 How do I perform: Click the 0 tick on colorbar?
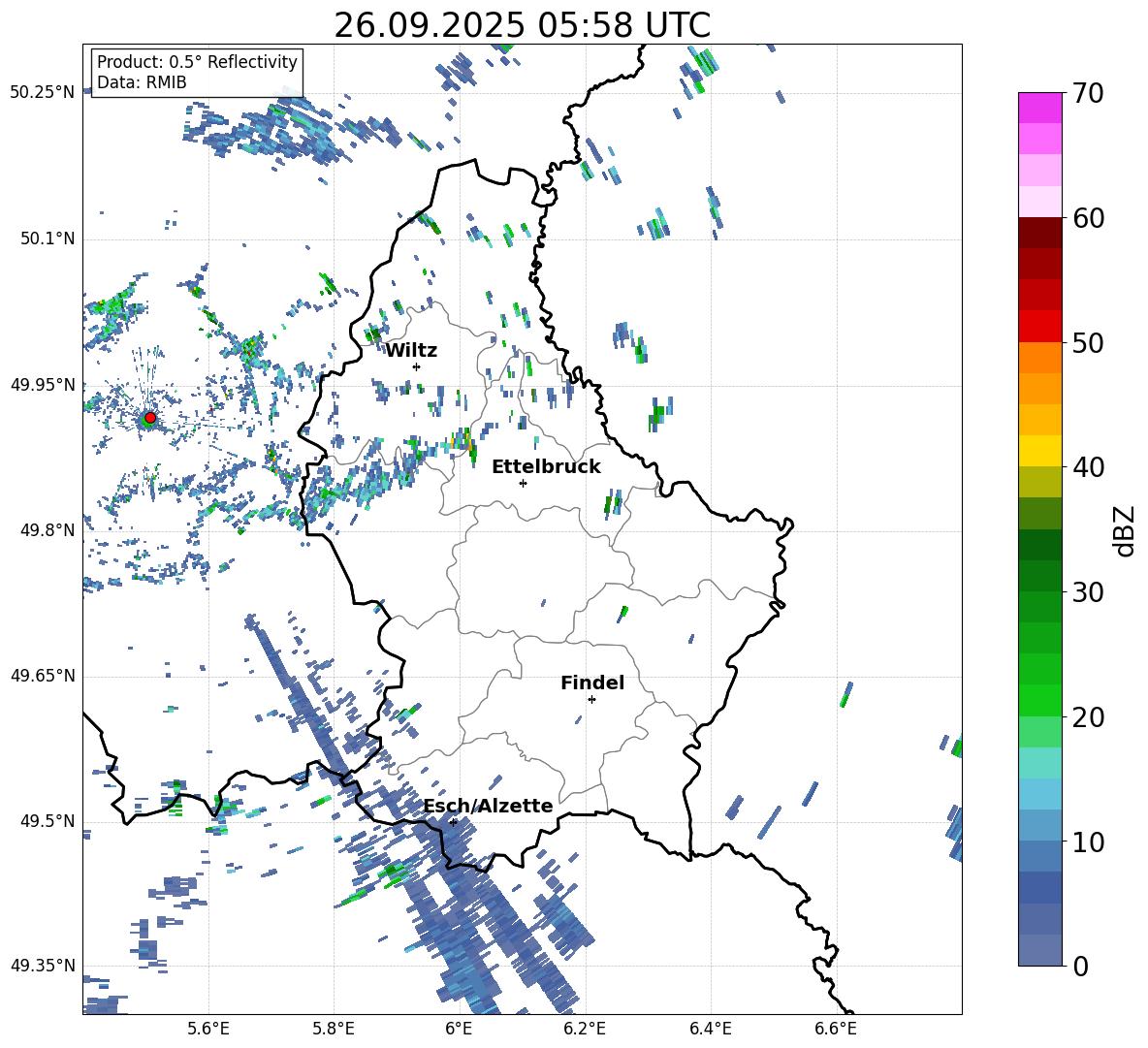[1080, 966]
